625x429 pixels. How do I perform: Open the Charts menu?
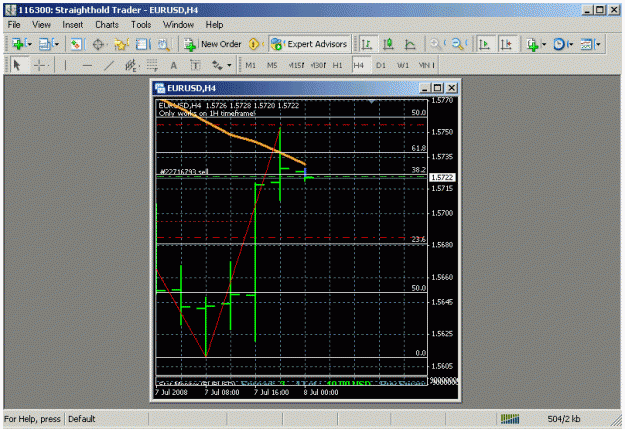[x=107, y=25]
